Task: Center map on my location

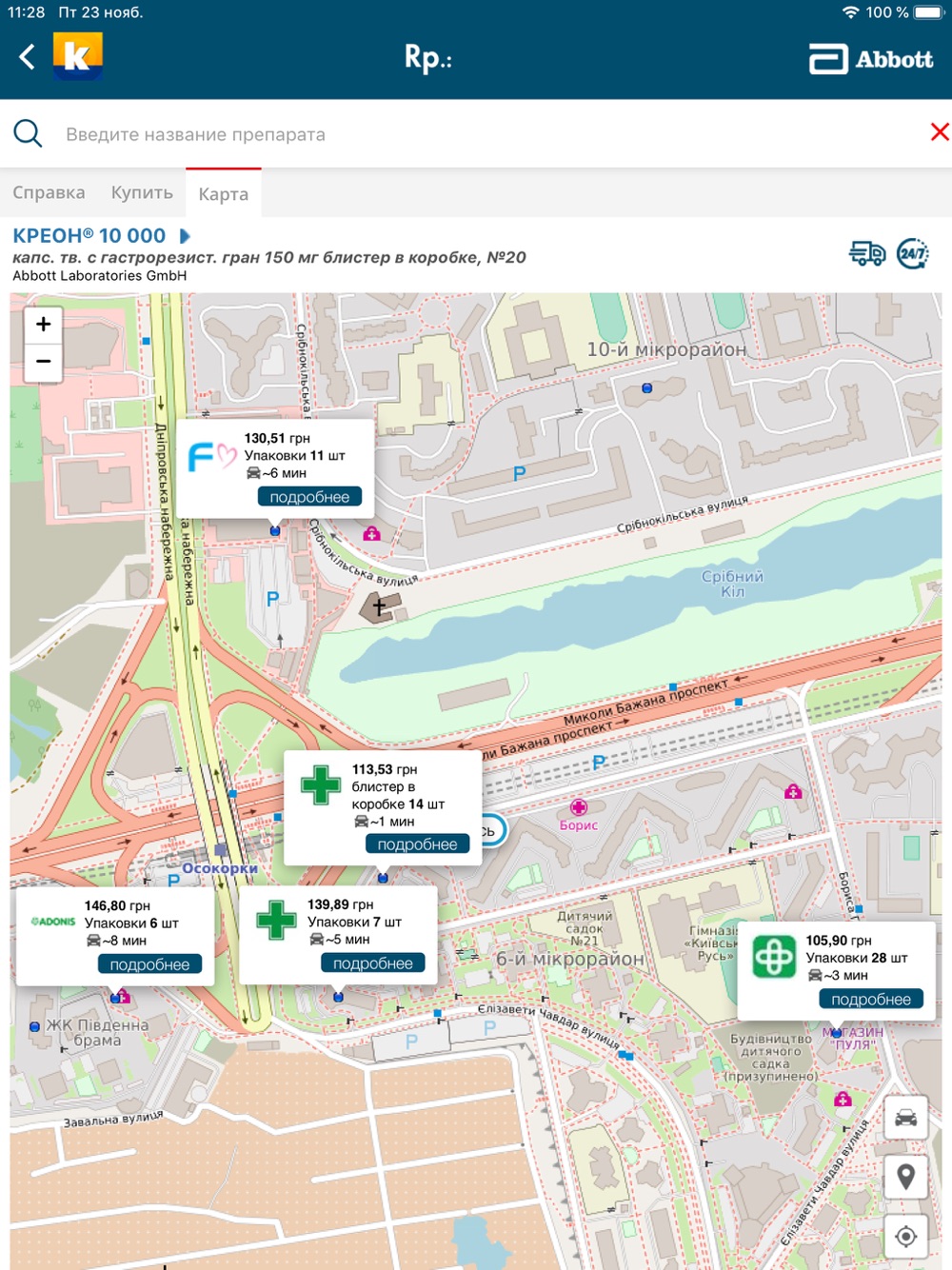Action: [906, 1236]
